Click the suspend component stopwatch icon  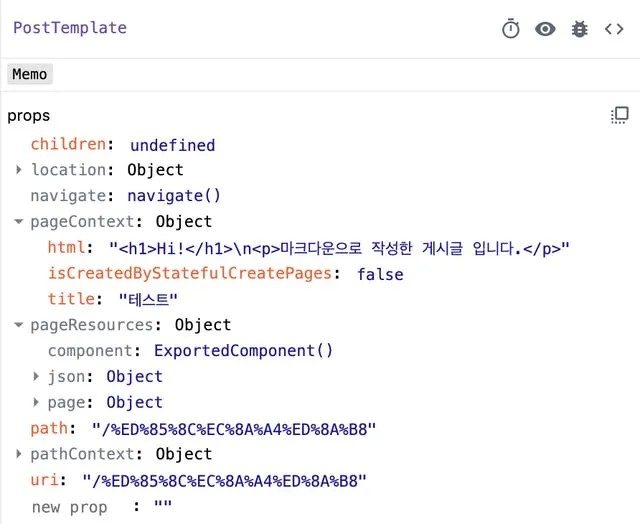pyautogui.click(x=511, y=29)
